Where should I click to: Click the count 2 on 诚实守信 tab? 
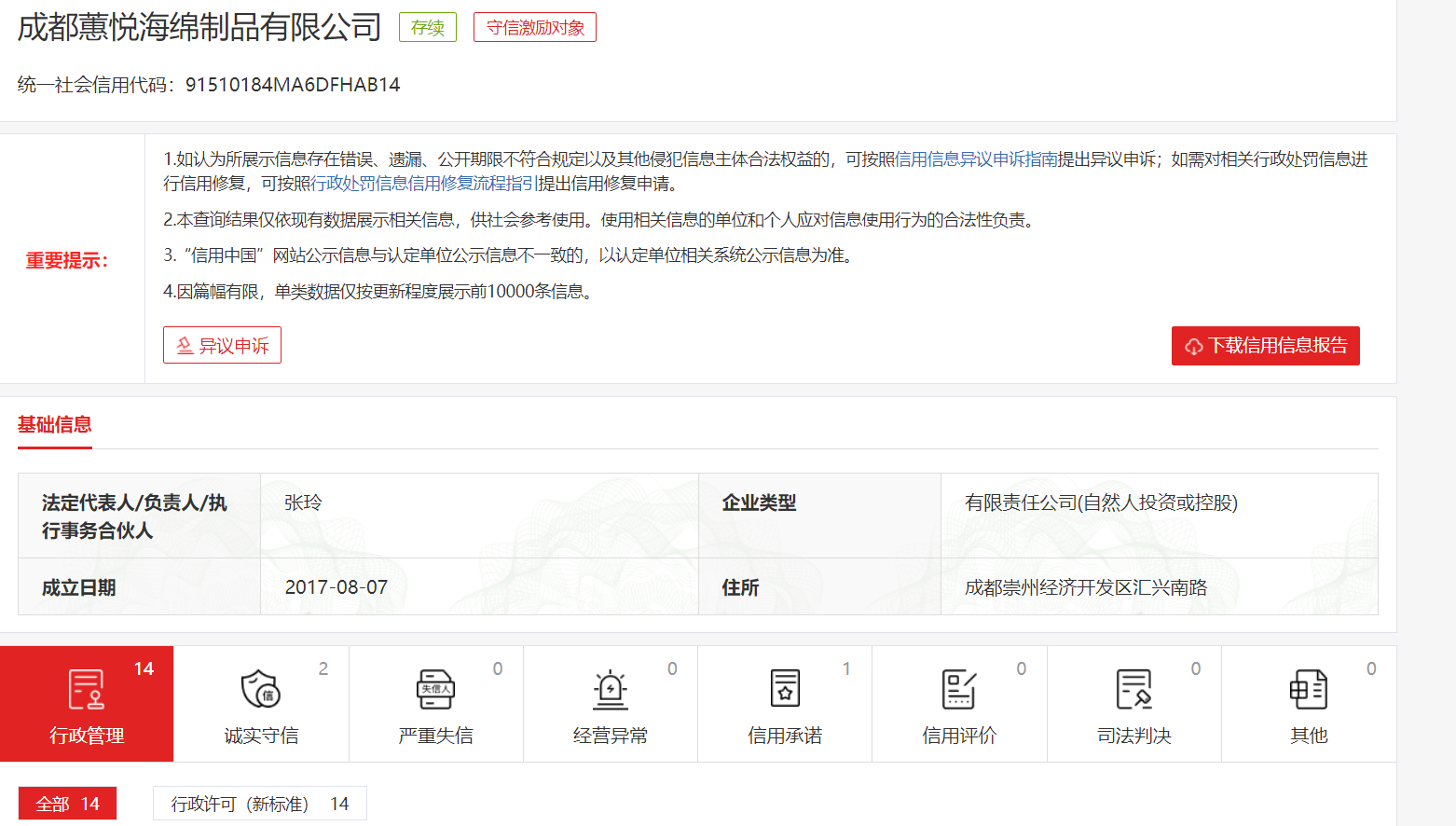(x=323, y=668)
